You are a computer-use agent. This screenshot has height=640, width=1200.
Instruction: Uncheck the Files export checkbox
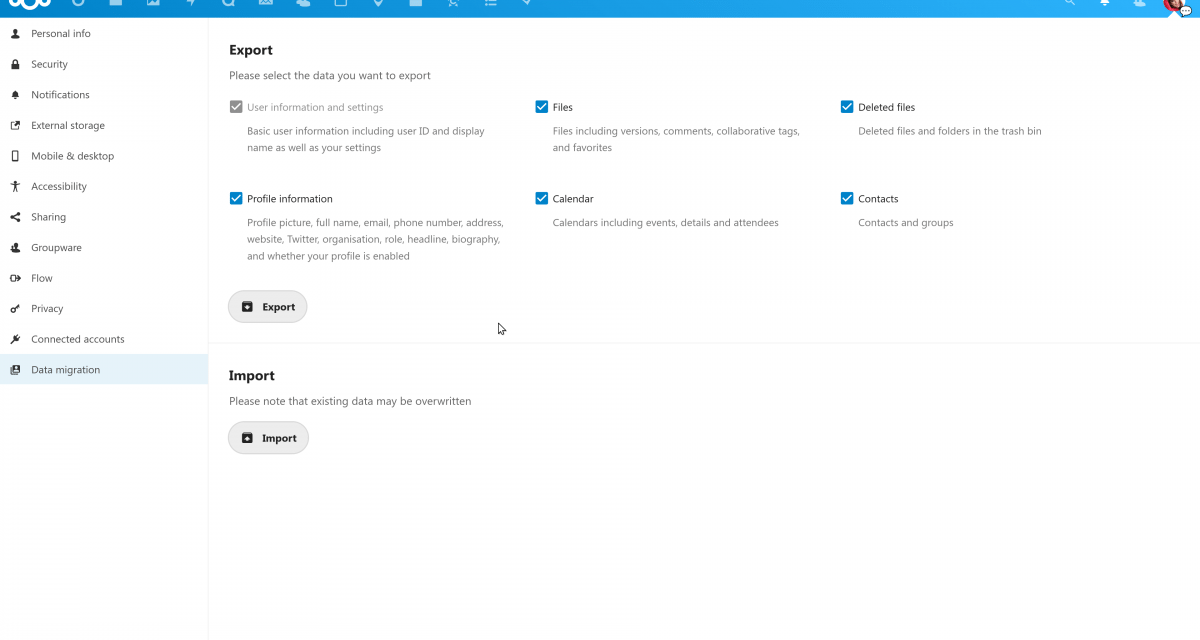541,107
